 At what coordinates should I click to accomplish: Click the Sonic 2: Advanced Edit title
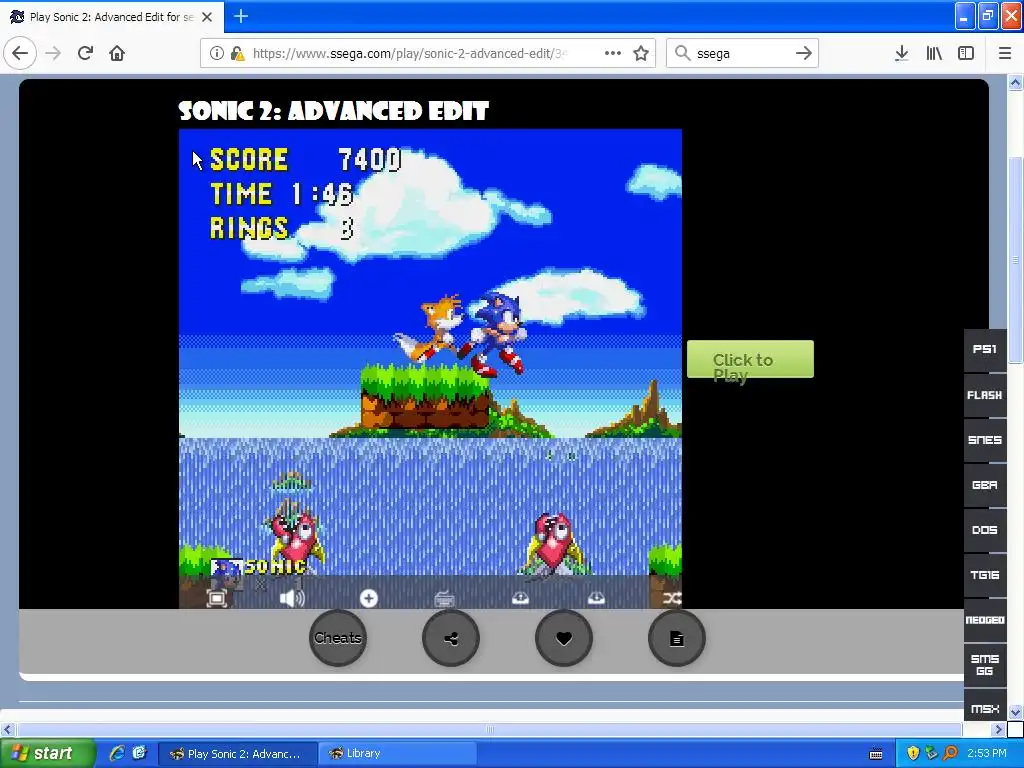pos(334,111)
